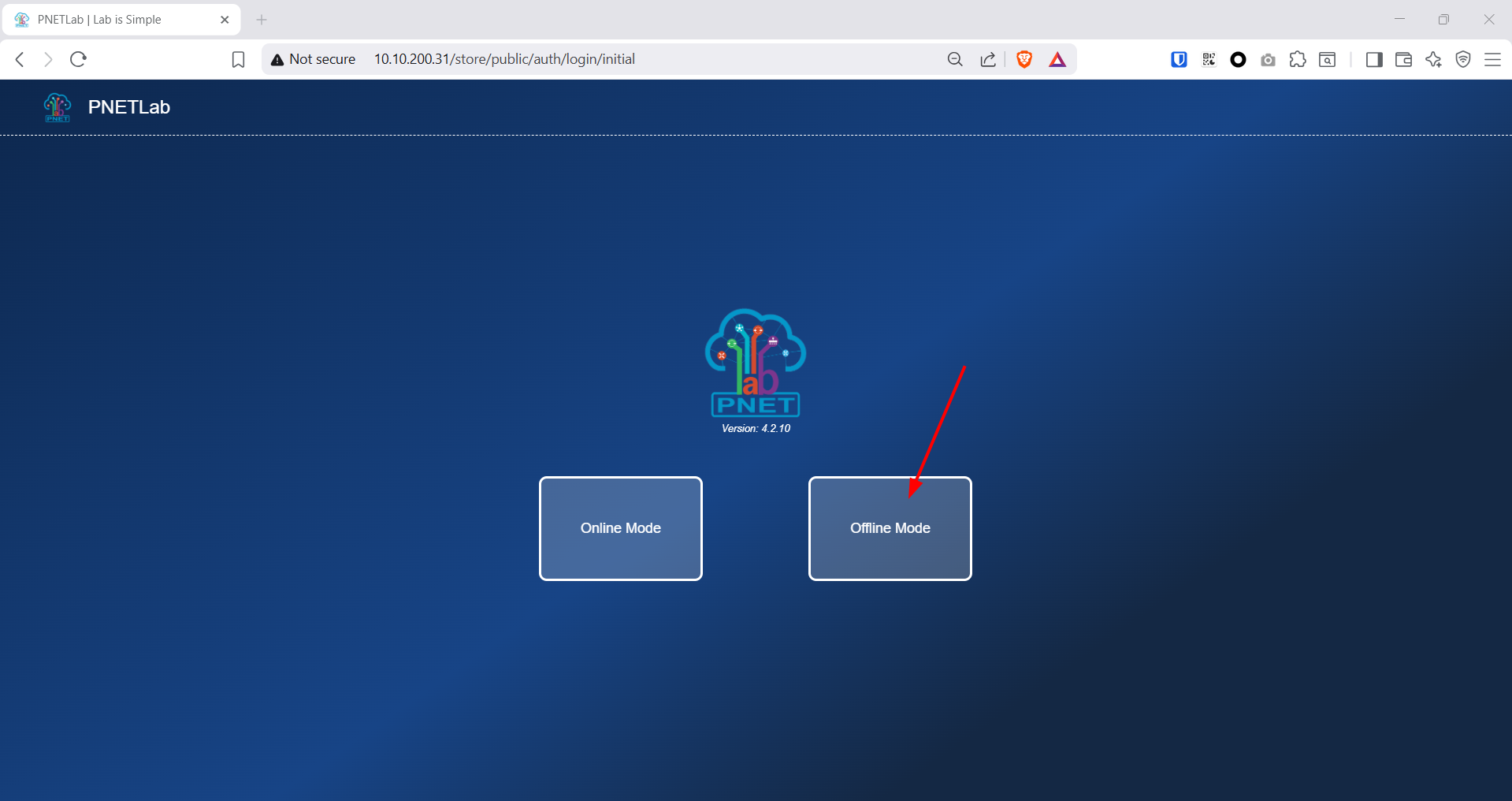
Task: Open the browser hamburger main menu
Action: [x=1492, y=59]
